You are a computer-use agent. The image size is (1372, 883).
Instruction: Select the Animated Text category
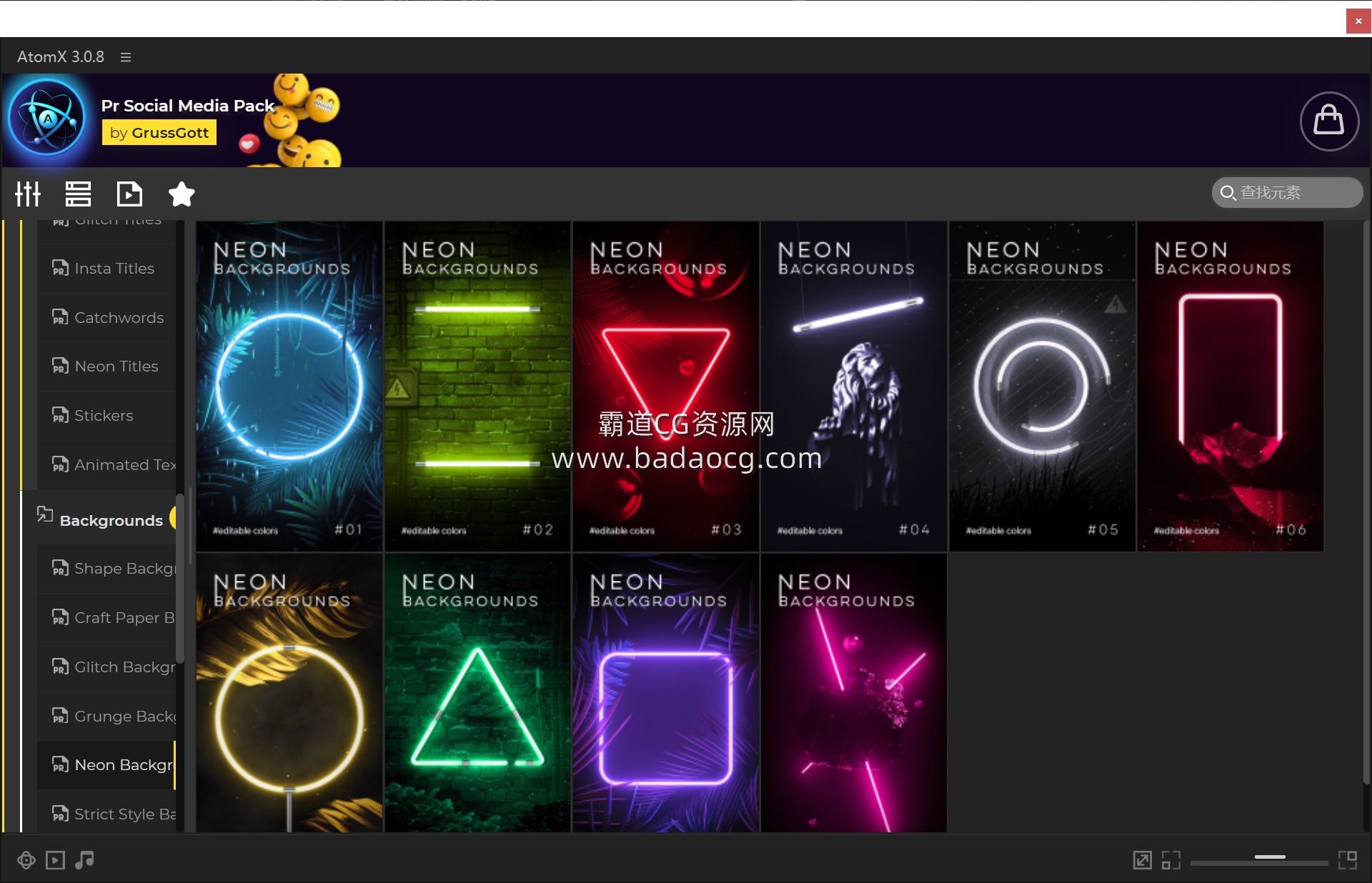106,465
